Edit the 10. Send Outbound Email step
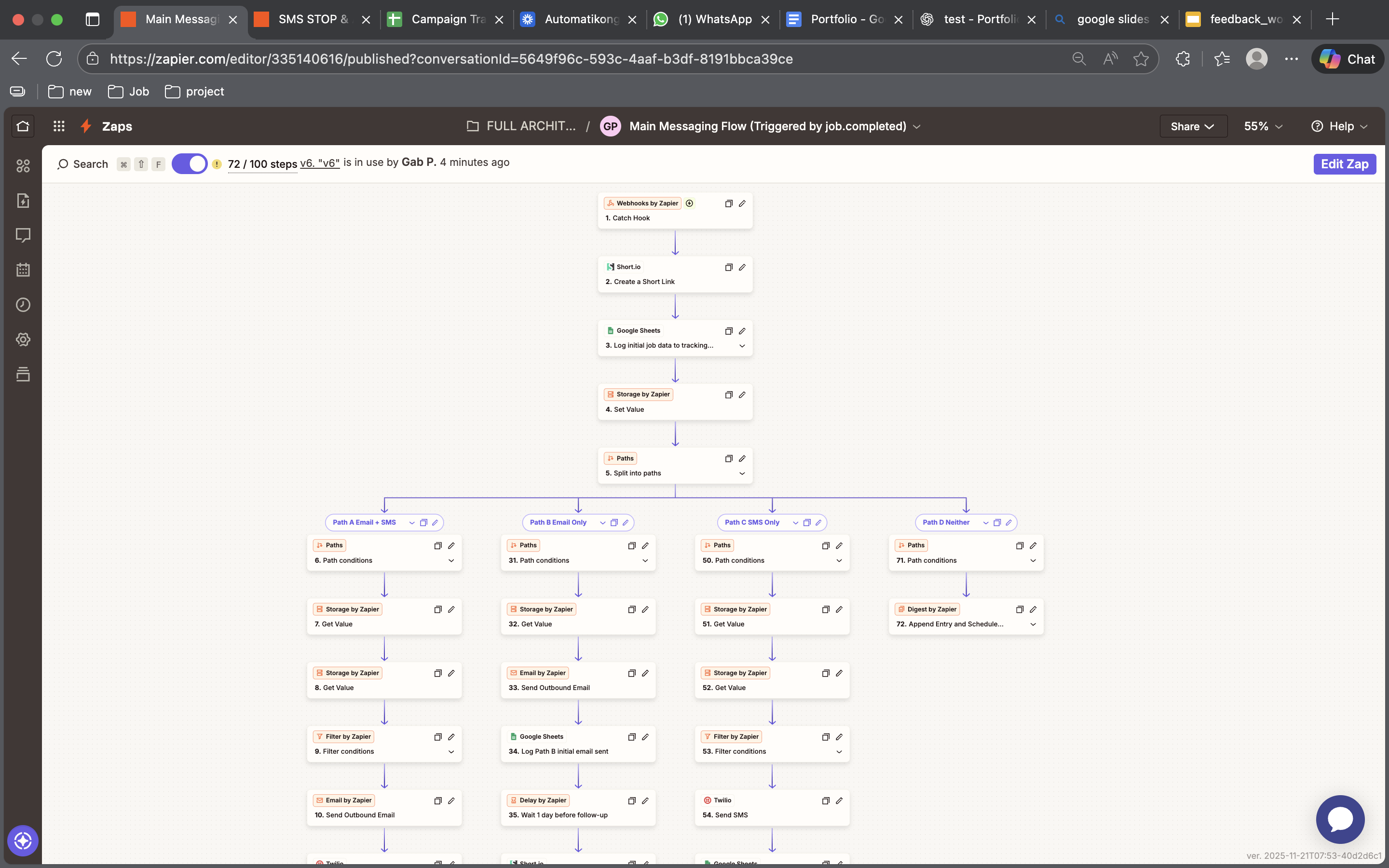The image size is (1389, 868). tap(451, 800)
